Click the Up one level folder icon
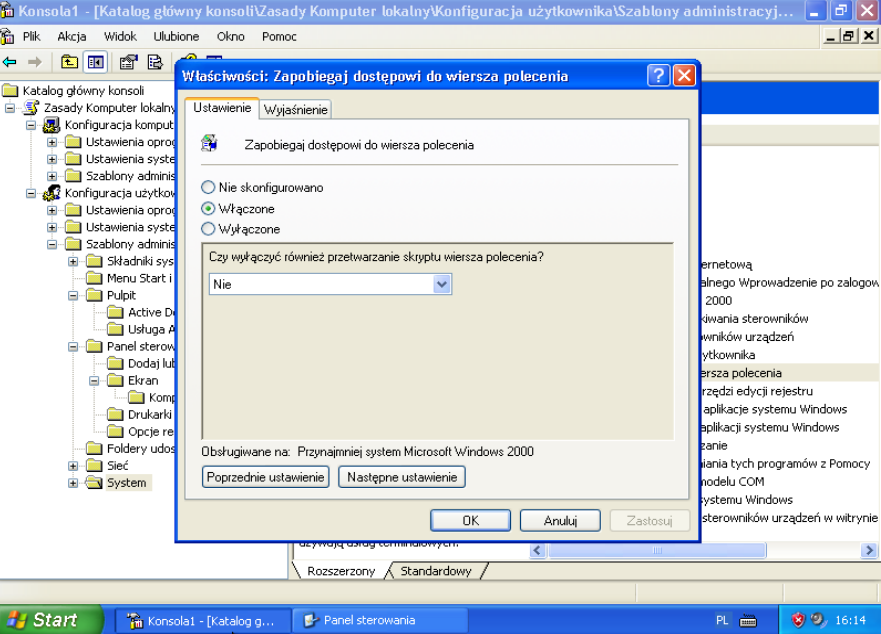This screenshot has width=881, height=634. (69, 62)
